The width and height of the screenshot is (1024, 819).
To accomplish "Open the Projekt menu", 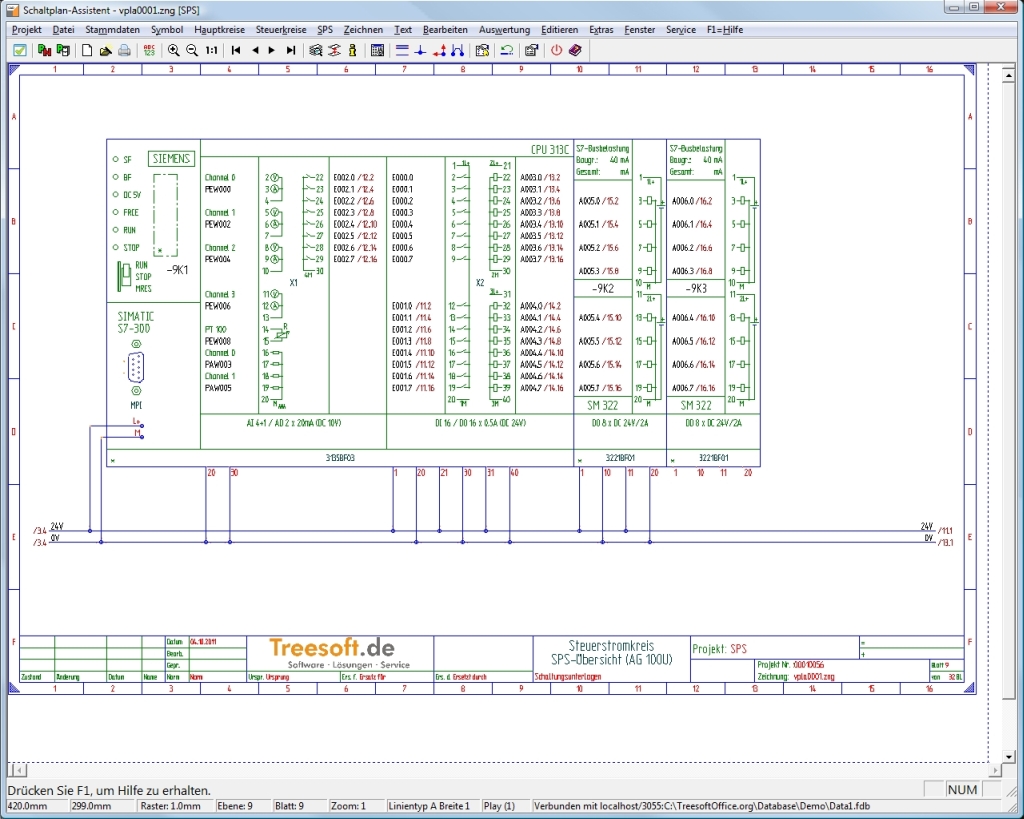I will [27, 30].
